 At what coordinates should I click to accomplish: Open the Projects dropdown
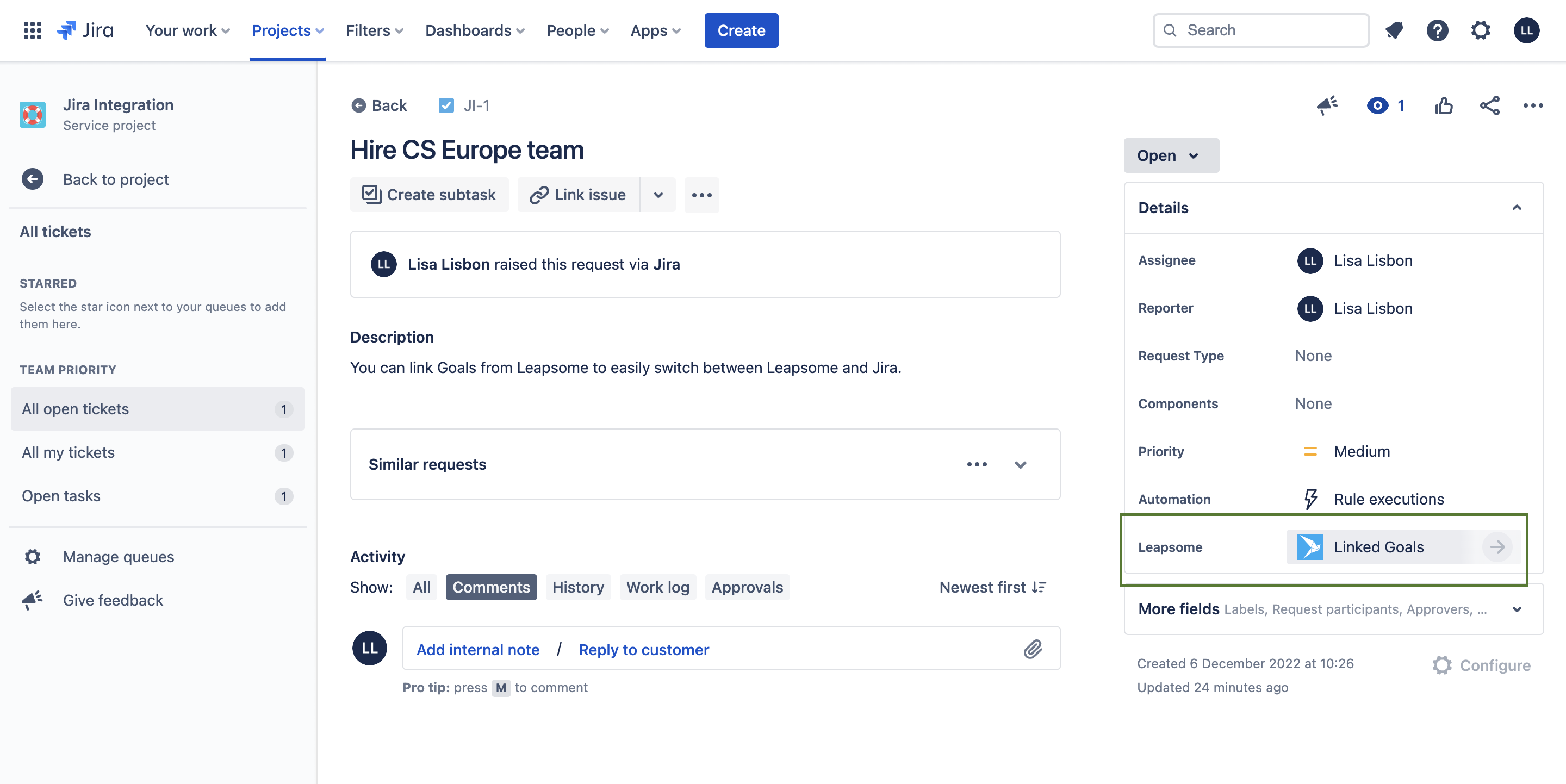tap(288, 30)
